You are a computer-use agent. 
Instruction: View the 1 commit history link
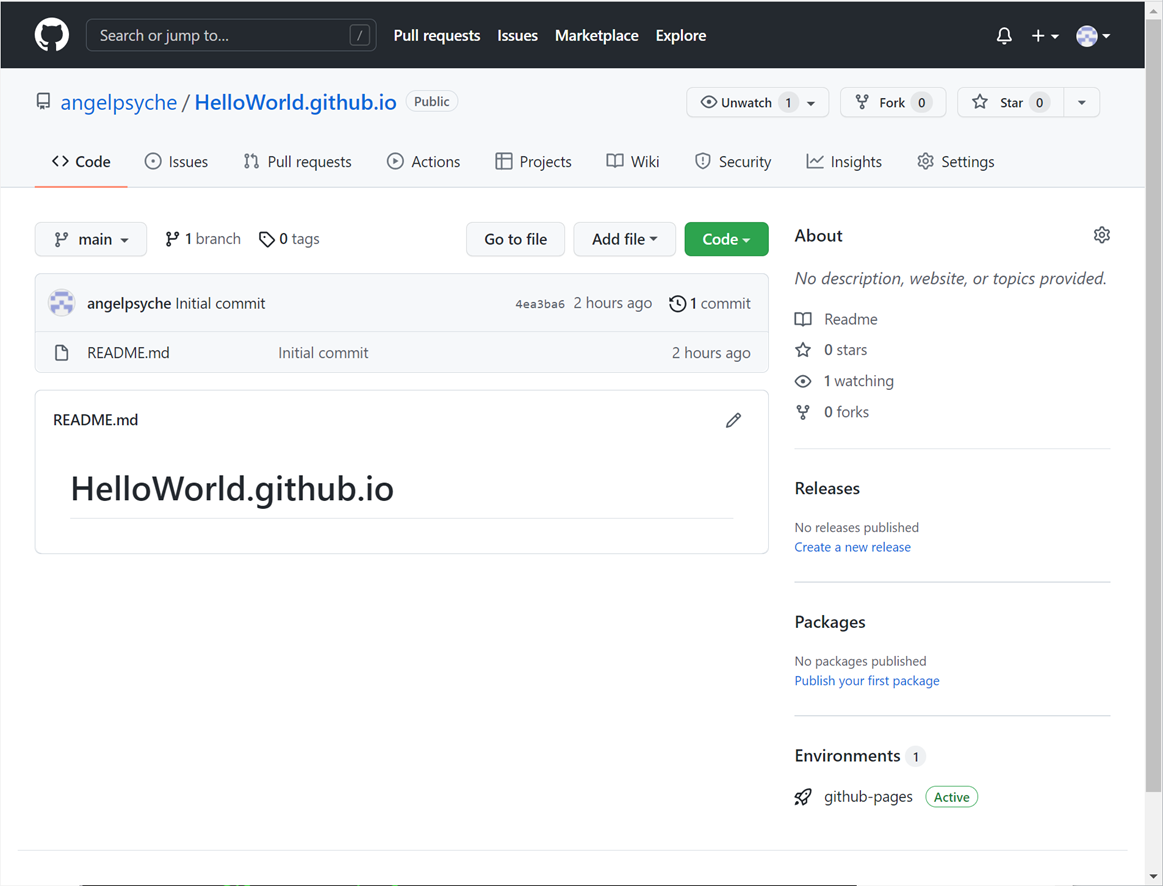710,303
